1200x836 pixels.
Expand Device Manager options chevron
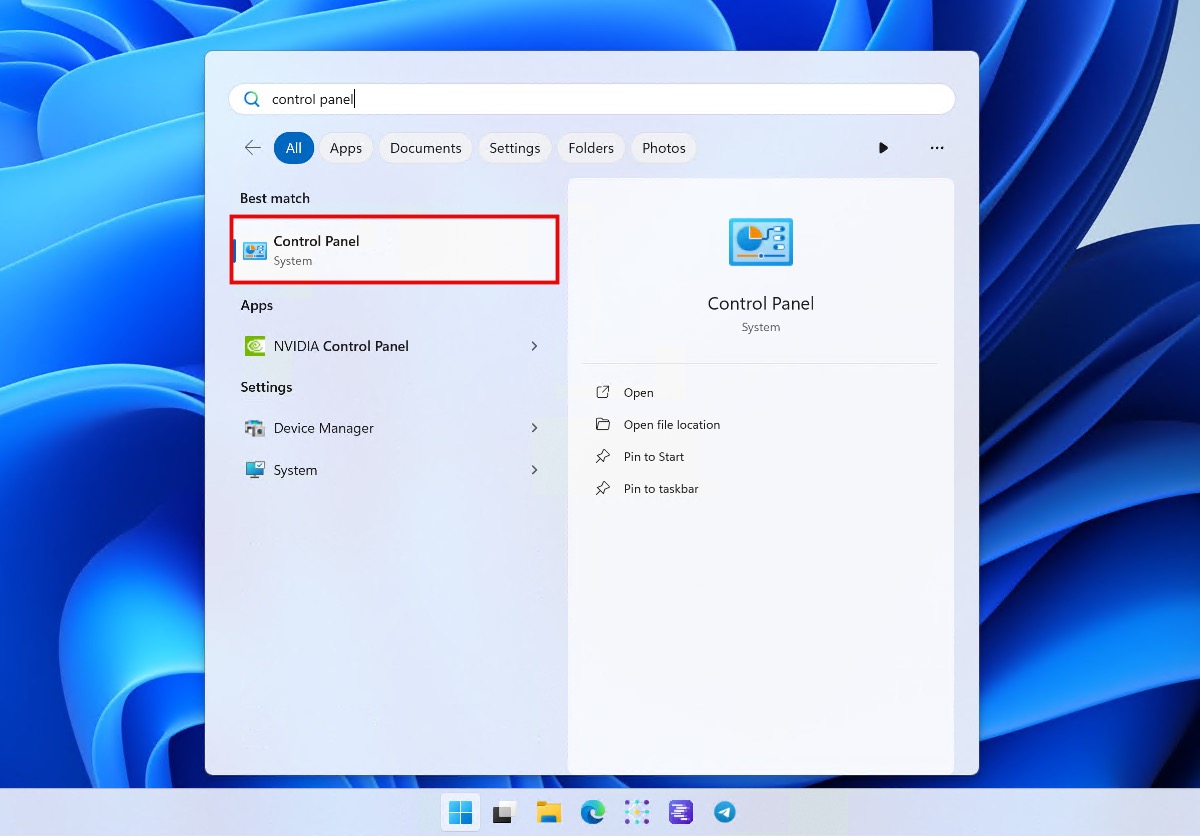point(534,428)
